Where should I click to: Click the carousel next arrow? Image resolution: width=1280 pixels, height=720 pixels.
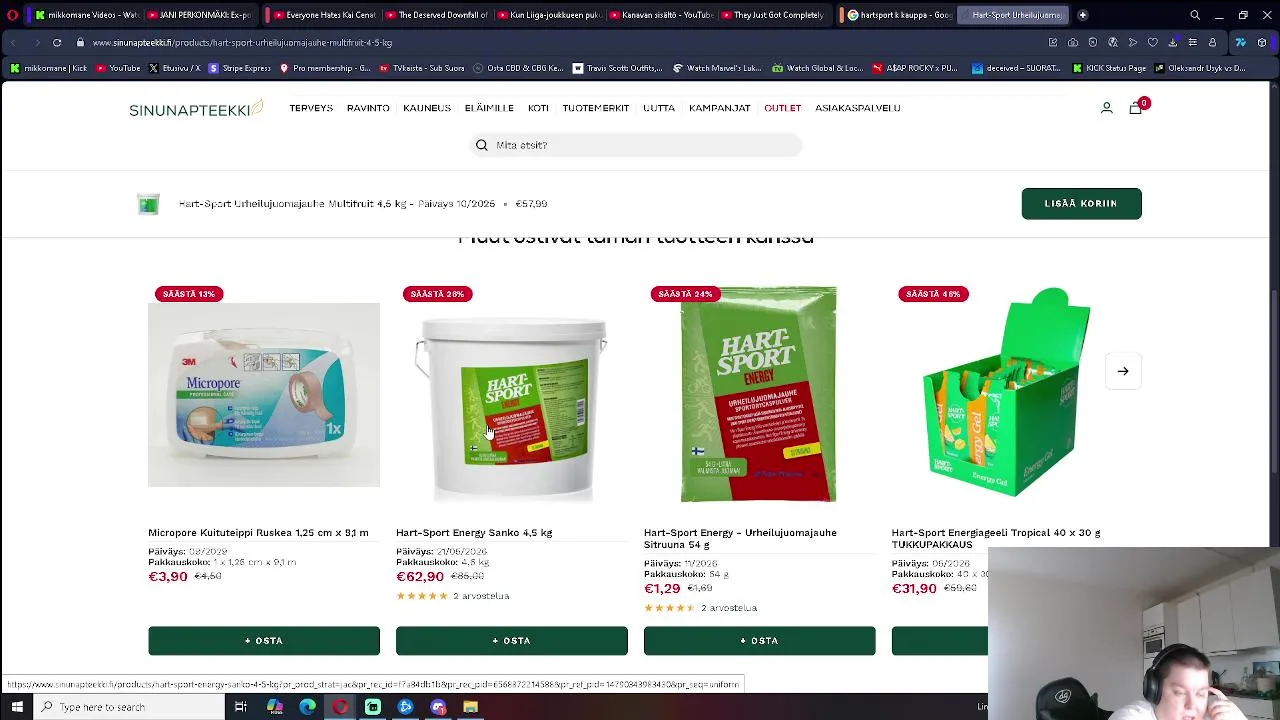[1123, 371]
